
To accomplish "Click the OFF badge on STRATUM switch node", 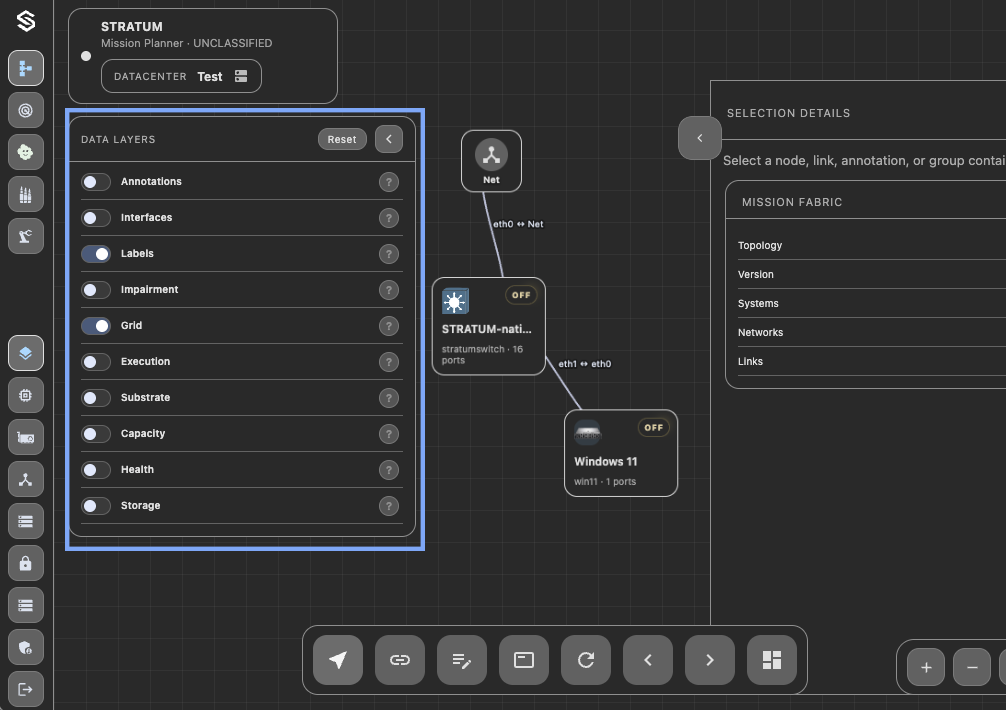I will (x=521, y=295).
